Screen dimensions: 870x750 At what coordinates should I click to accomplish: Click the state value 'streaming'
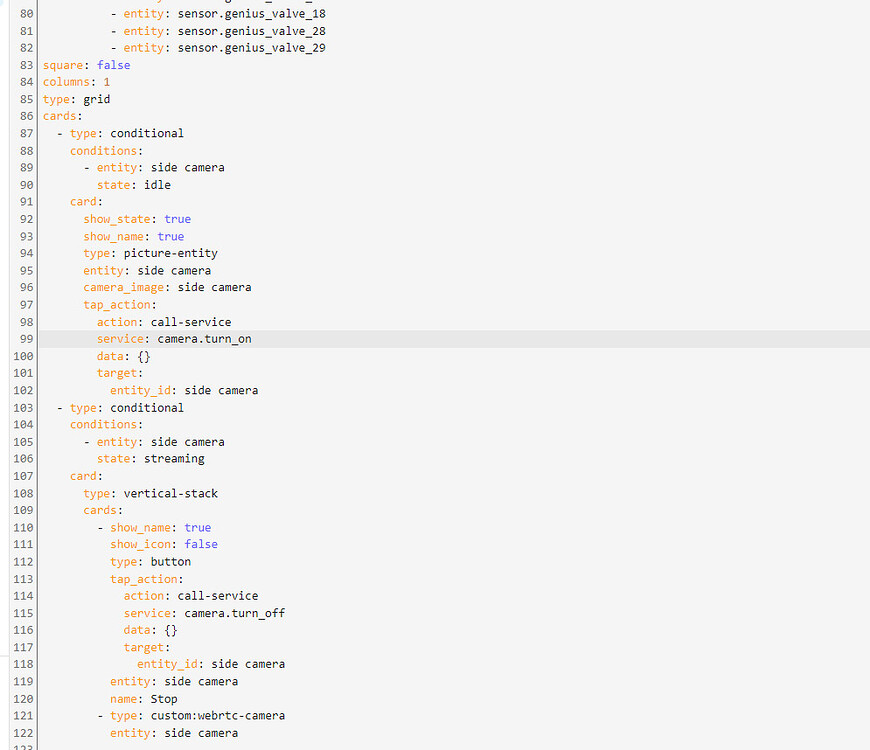(174, 459)
